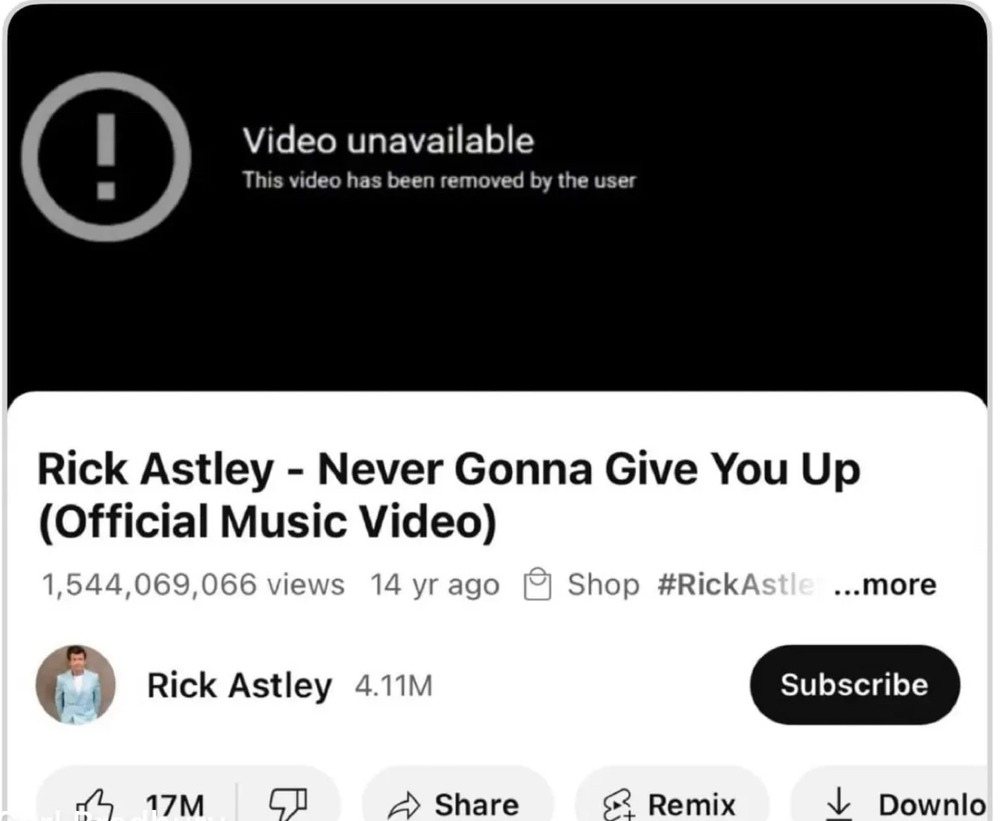Tap the Remix button label
This screenshot has width=1000, height=821.
coord(692,805)
